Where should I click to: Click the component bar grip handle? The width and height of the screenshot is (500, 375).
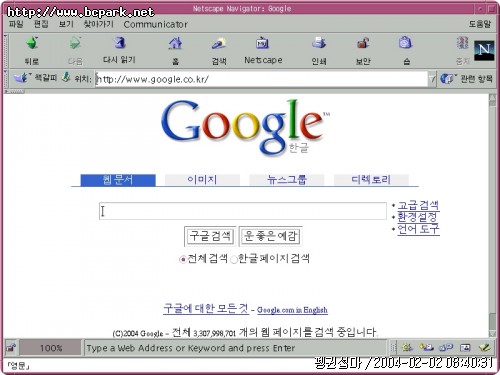coord(393,348)
